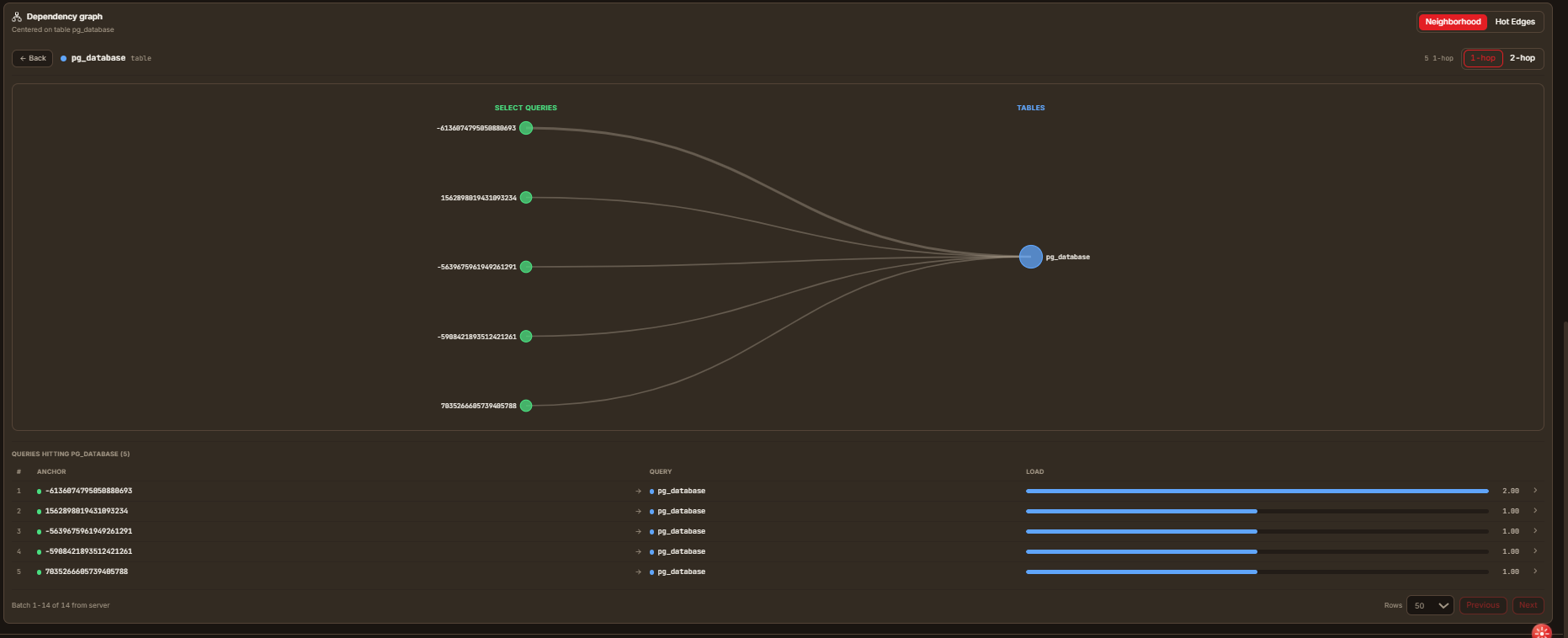1568x638 pixels.
Task: Select the green node for 7035266605739405788
Action: click(526, 406)
